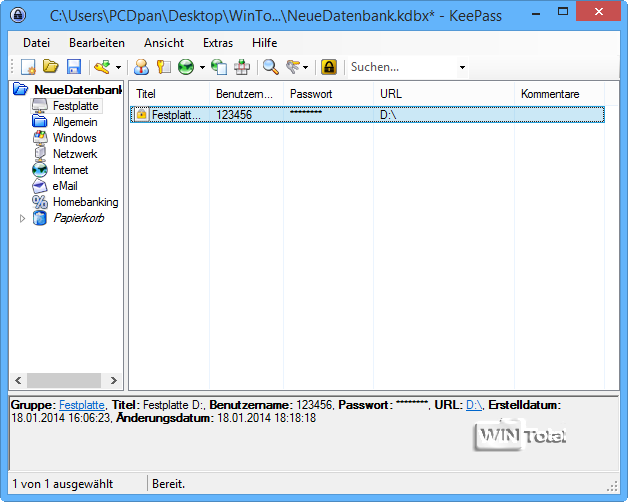
Task: Select the Homebanking group
Action: (x=86, y=202)
